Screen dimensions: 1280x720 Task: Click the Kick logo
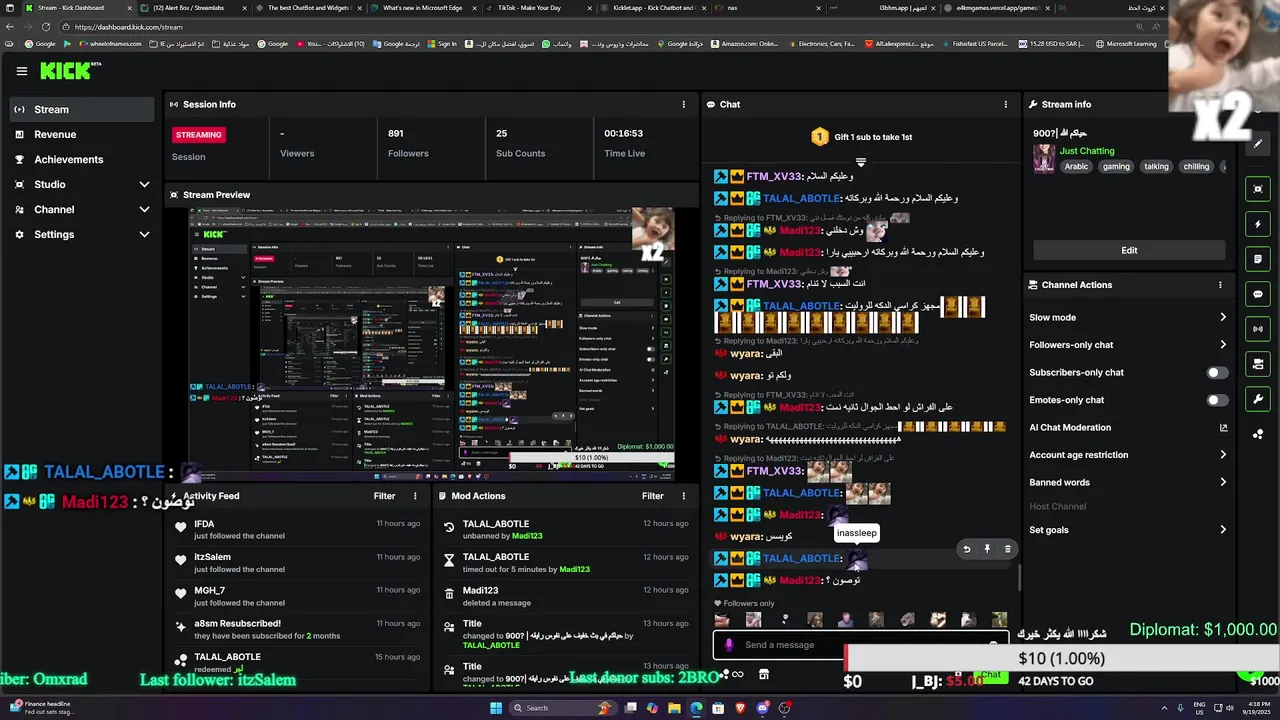66,71
